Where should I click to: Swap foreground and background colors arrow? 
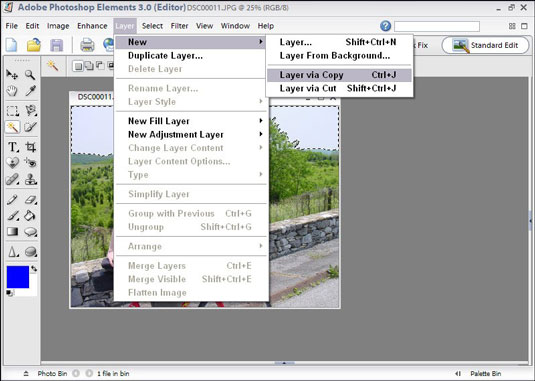tap(34, 269)
